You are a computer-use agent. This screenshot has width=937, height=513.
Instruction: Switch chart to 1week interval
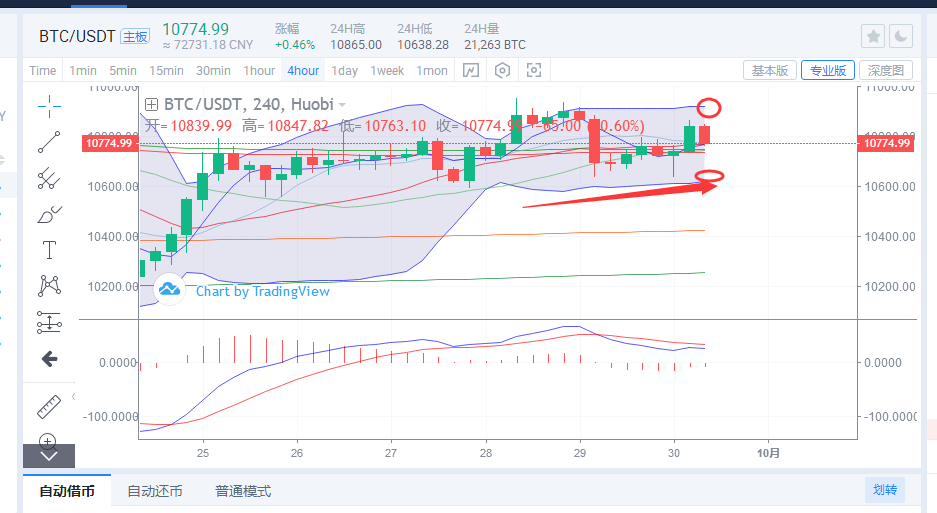tap(387, 71)
